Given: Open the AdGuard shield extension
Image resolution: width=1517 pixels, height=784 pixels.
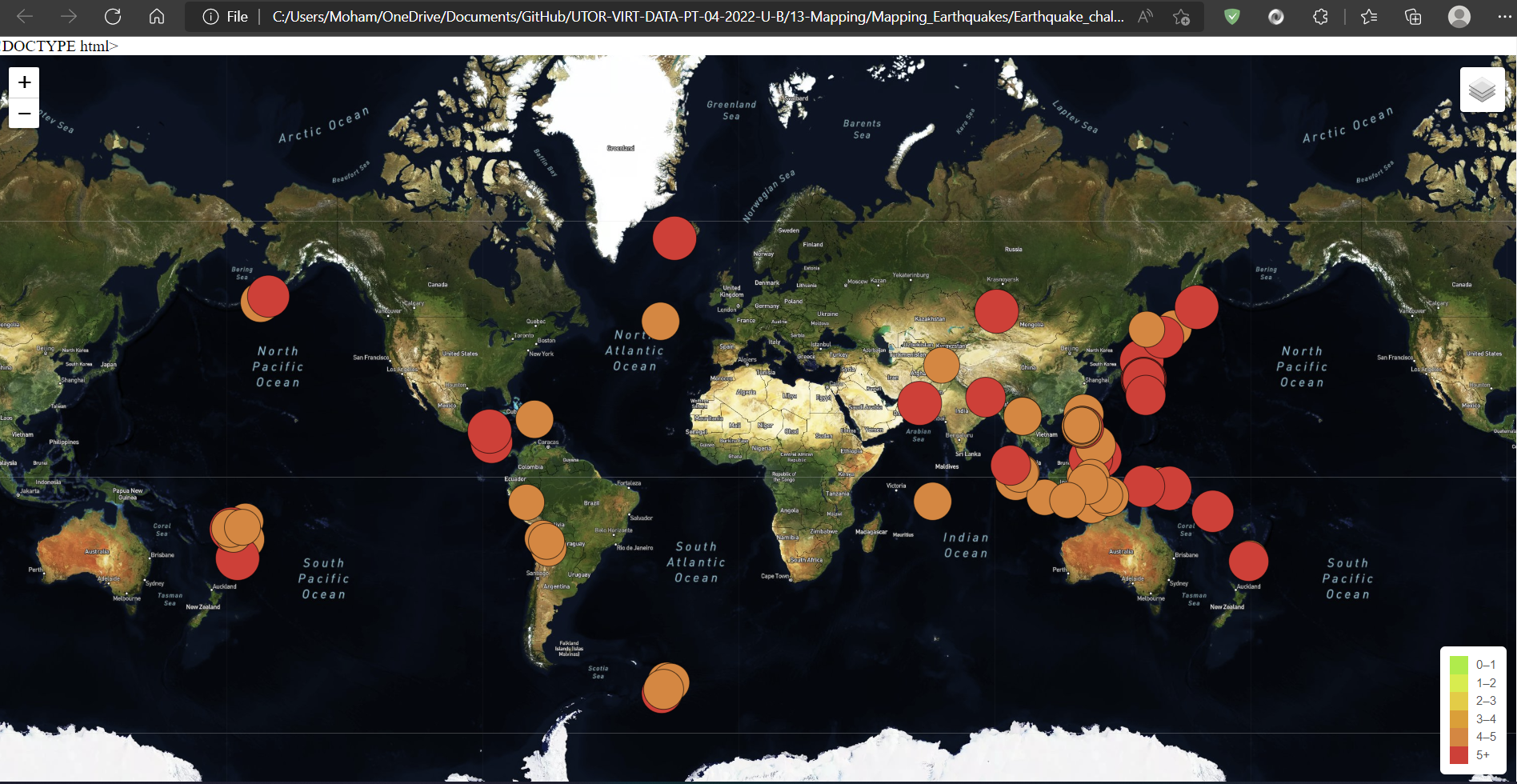Looking at the screenshot, I should [x=1231, y=16].
